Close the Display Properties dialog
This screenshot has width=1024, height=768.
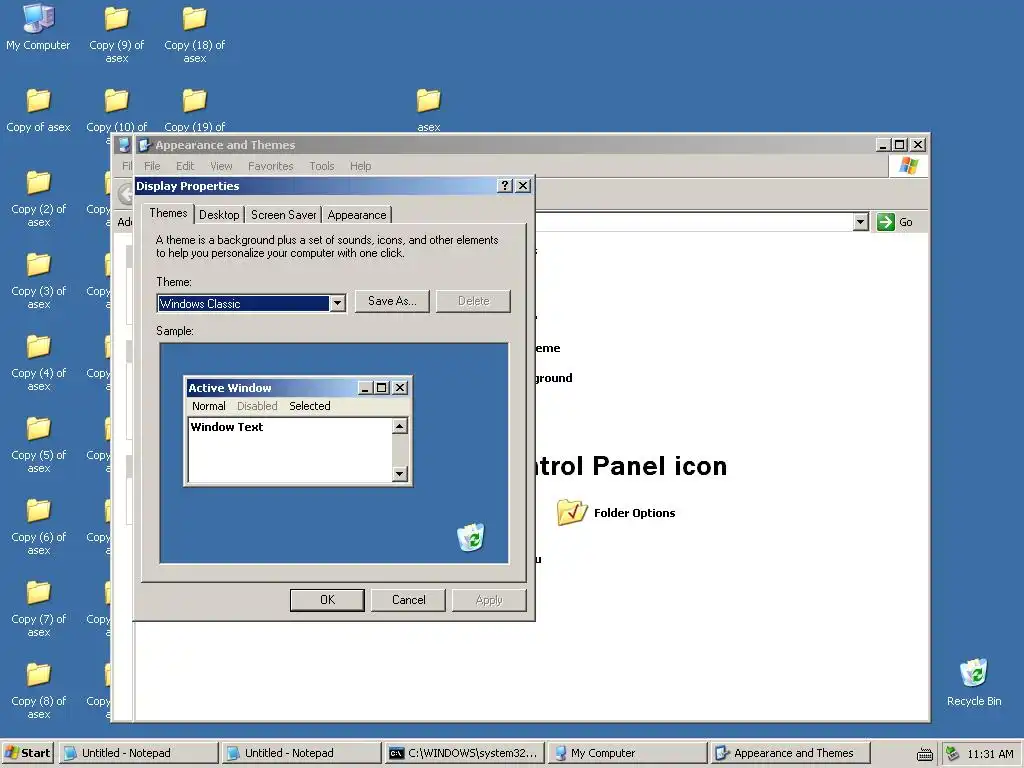point(523,186)
